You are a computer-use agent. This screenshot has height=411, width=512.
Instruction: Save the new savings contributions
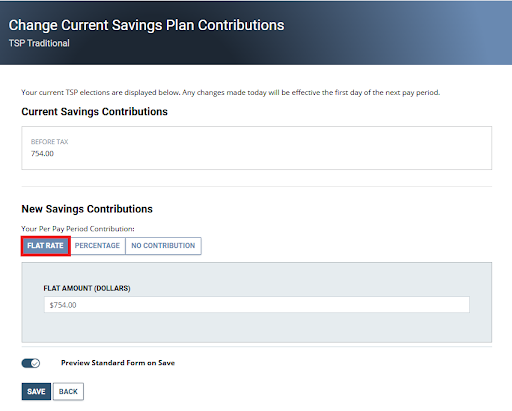pyautogui.click(x=36, y=391)
